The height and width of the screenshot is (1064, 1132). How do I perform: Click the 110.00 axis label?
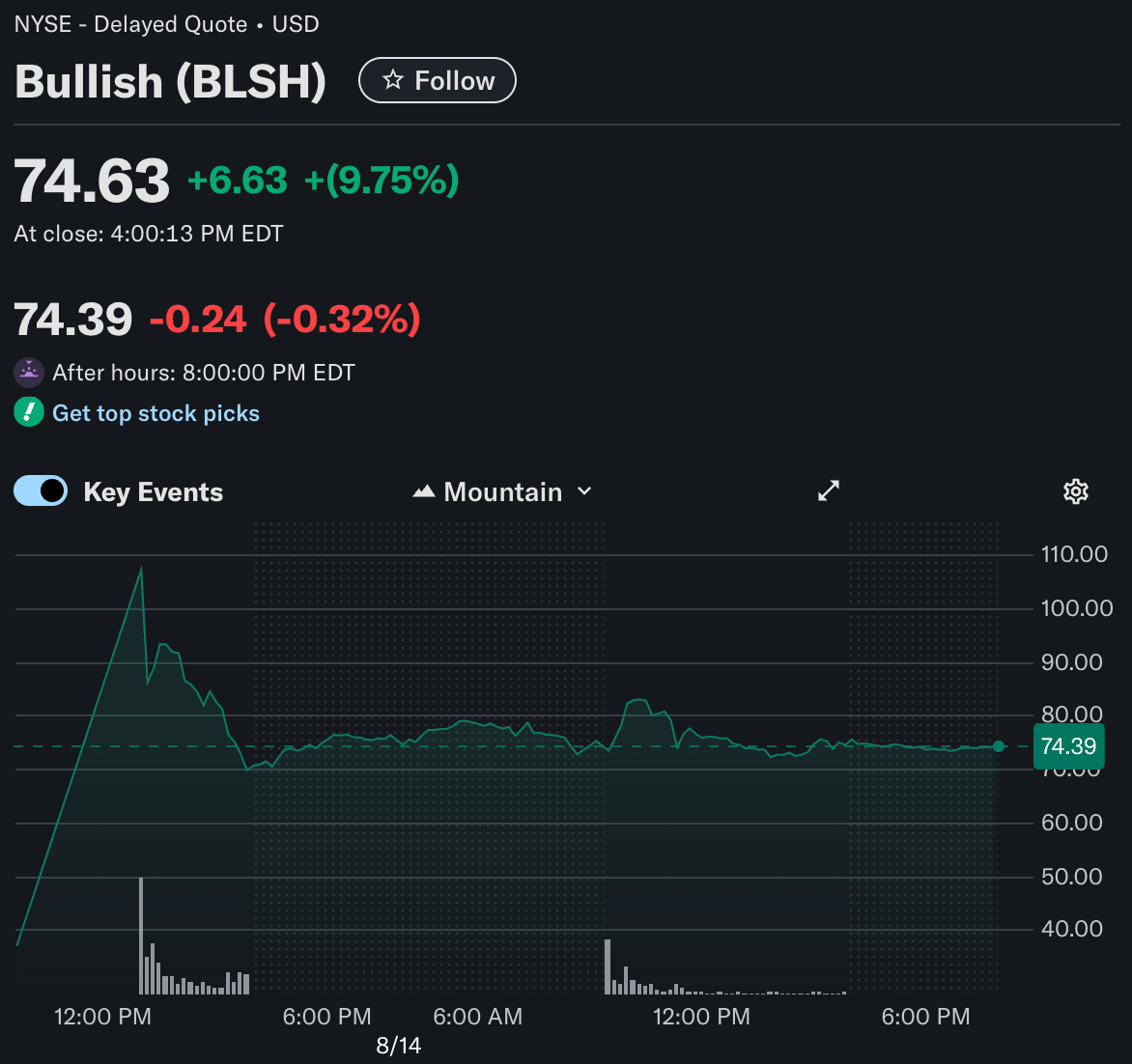(1074, 554)
